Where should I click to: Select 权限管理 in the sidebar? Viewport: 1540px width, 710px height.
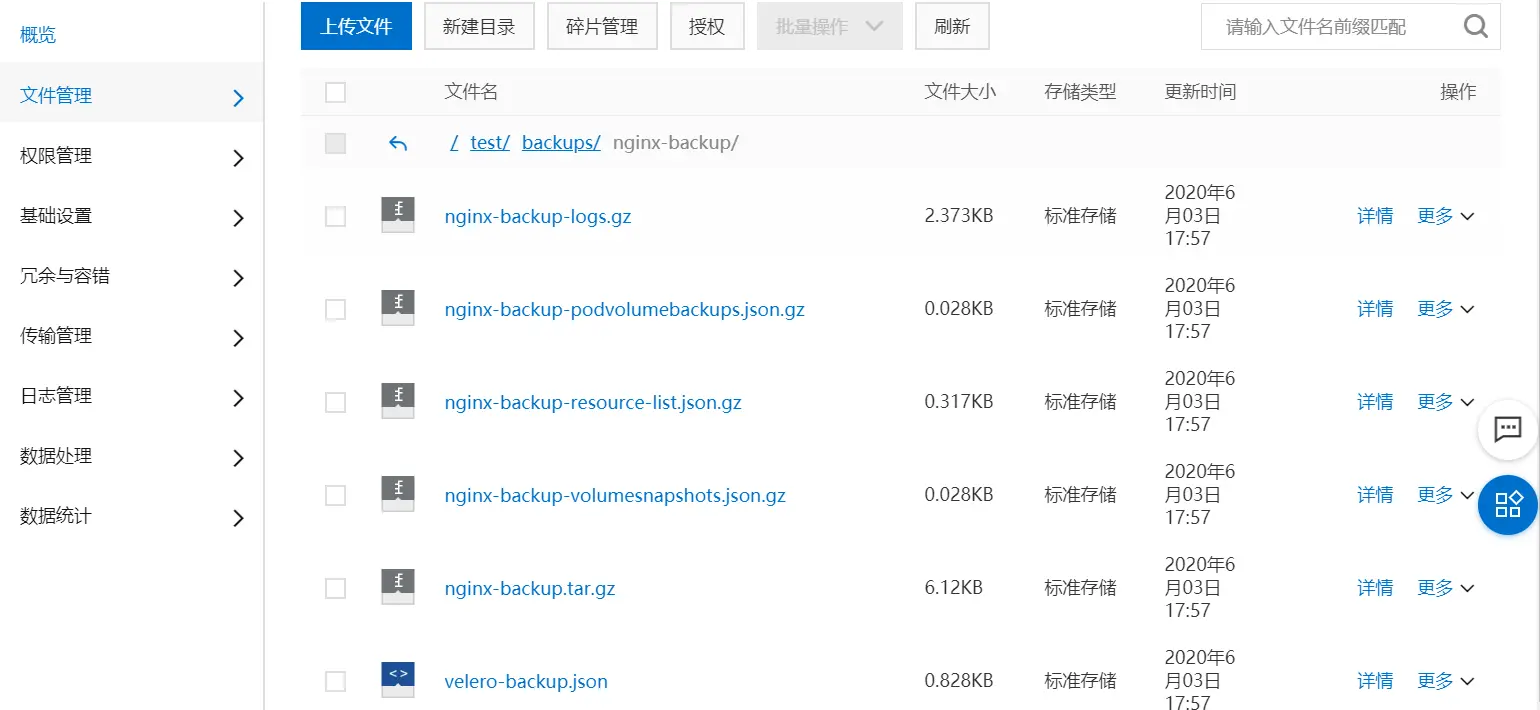pyautogui.click(x=56, y=155)
